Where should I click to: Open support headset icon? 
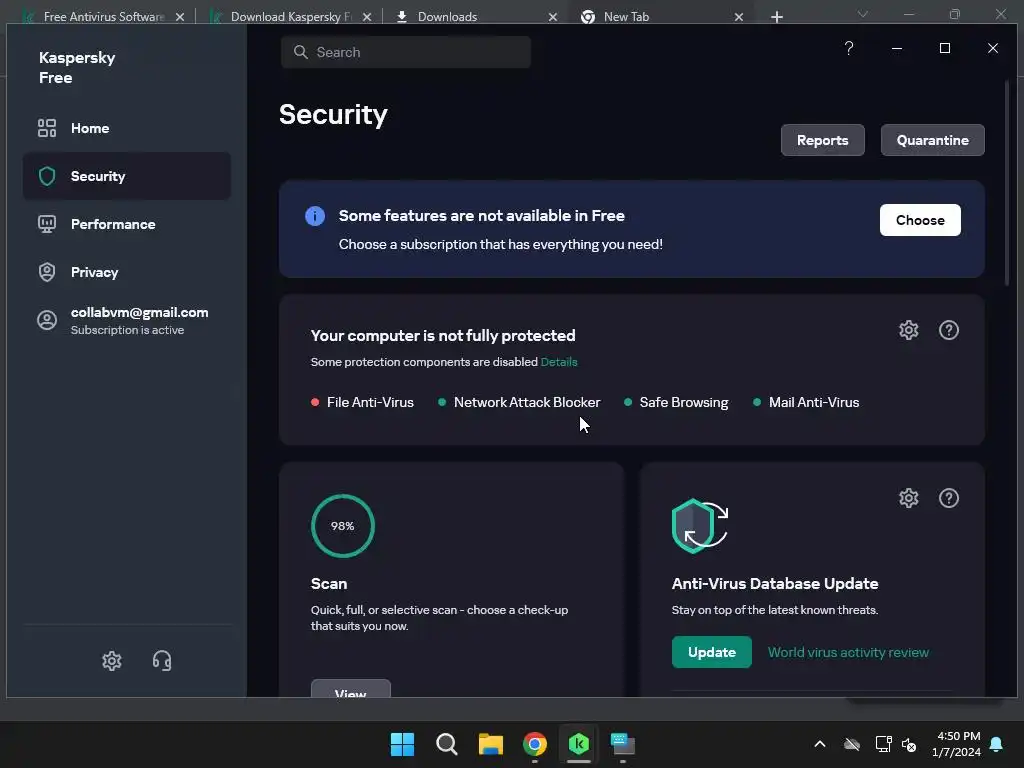click(x=162, y=661)
